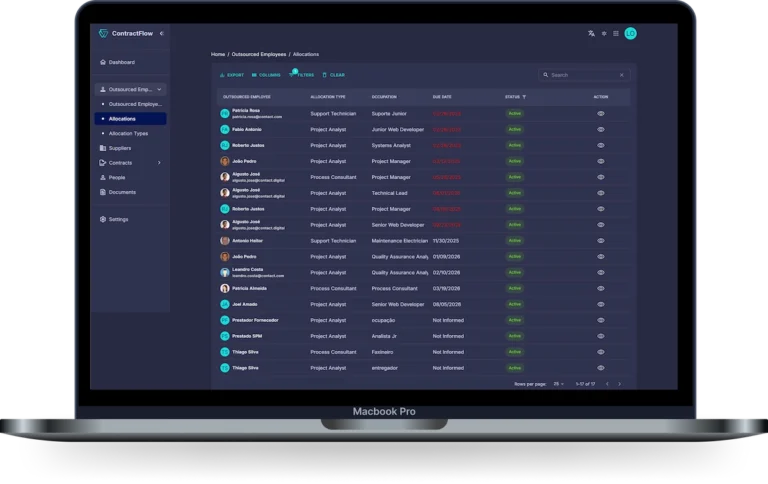Collapse the sidebar with the arrow icon
This screenshot has width=768, height=484.
[x=162, y=33]
